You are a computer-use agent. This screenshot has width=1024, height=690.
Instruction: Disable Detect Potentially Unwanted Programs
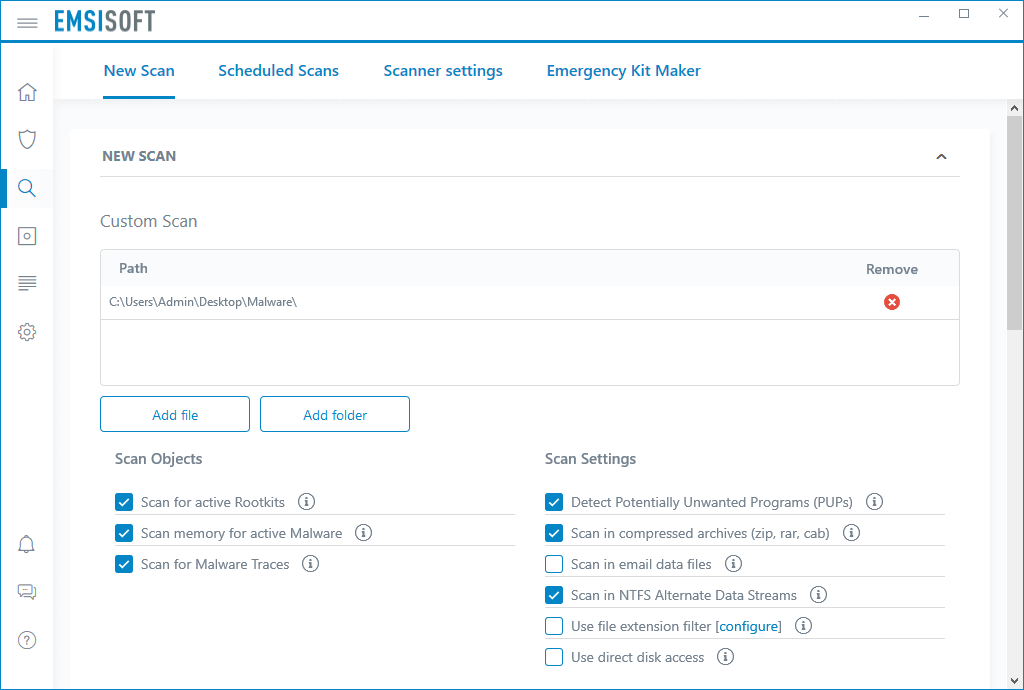(x=554, y=502)
